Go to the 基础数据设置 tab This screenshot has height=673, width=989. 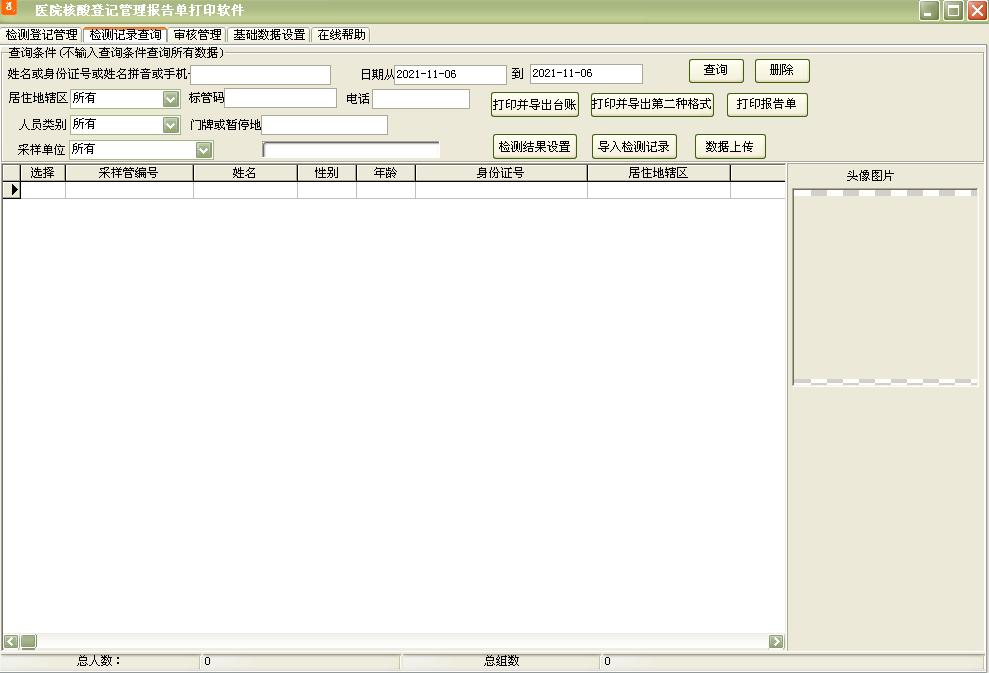click(x=269, y=35)
